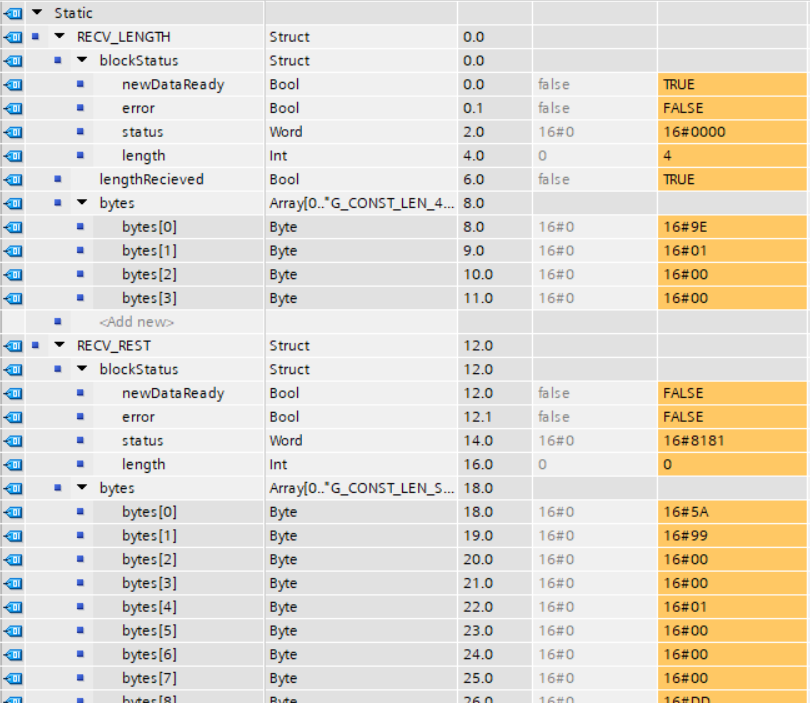This screenshot has height=703, width=810.
Task: Click monitor value 16#01 at offset 22.0
Action: click(732, 607)
